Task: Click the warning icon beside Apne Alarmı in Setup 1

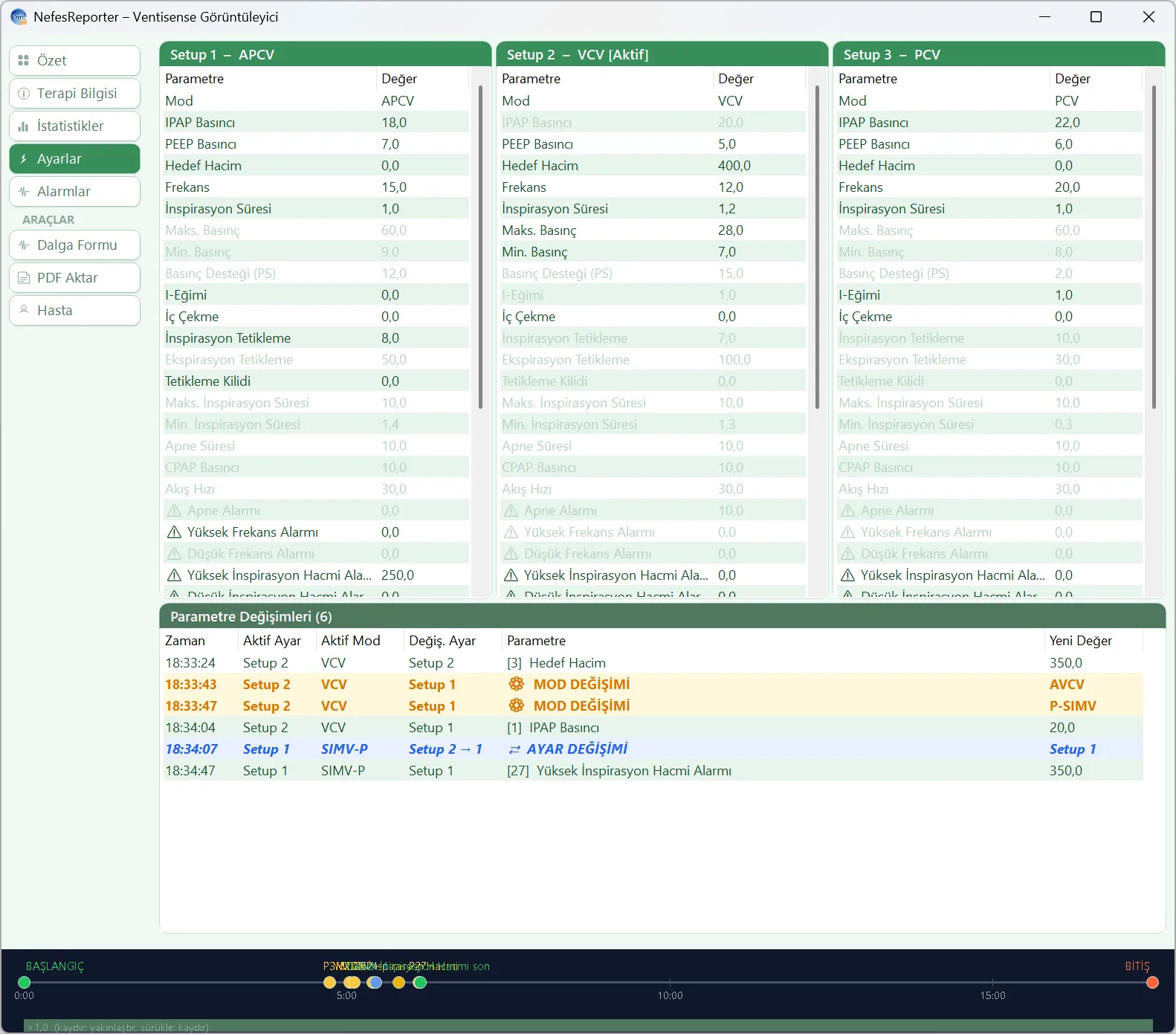Action: click(174, 511)
